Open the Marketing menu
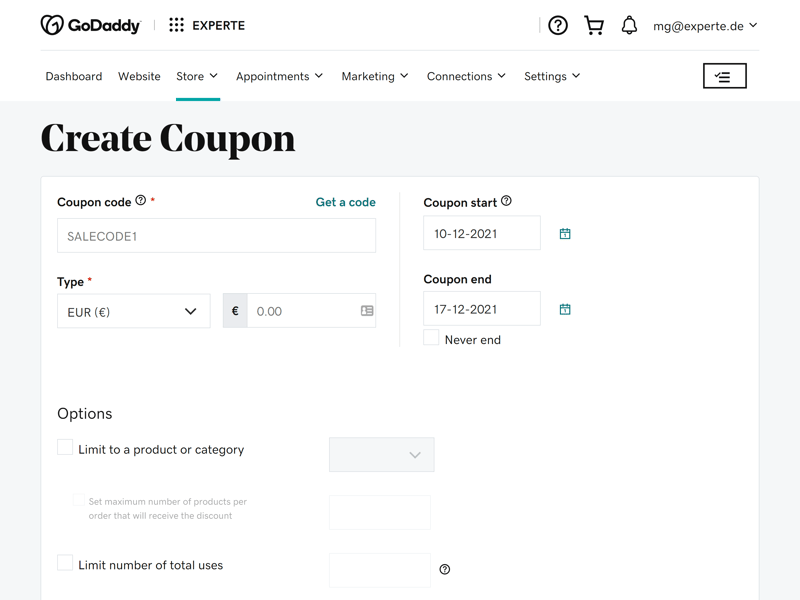The height and width of the screenshot is (600, 800). click(375, 77)
